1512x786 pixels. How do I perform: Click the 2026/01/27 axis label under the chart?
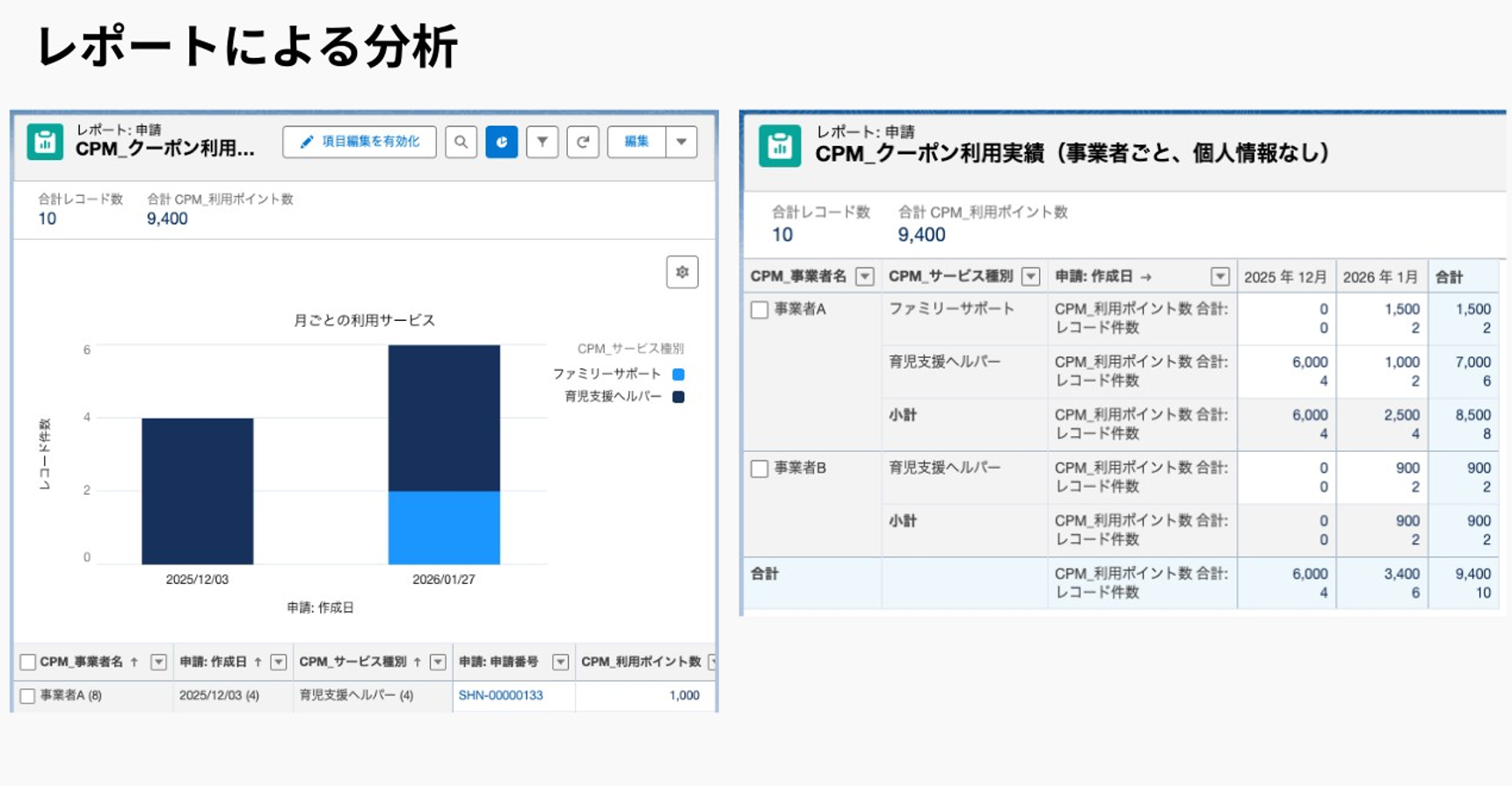pyautogui.click(x=444, y=579)
